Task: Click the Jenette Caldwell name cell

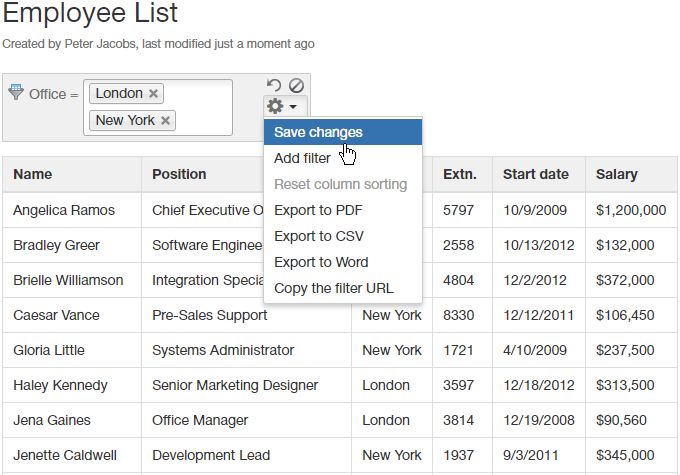Action: pyautogui.click(x=65, y=455)
